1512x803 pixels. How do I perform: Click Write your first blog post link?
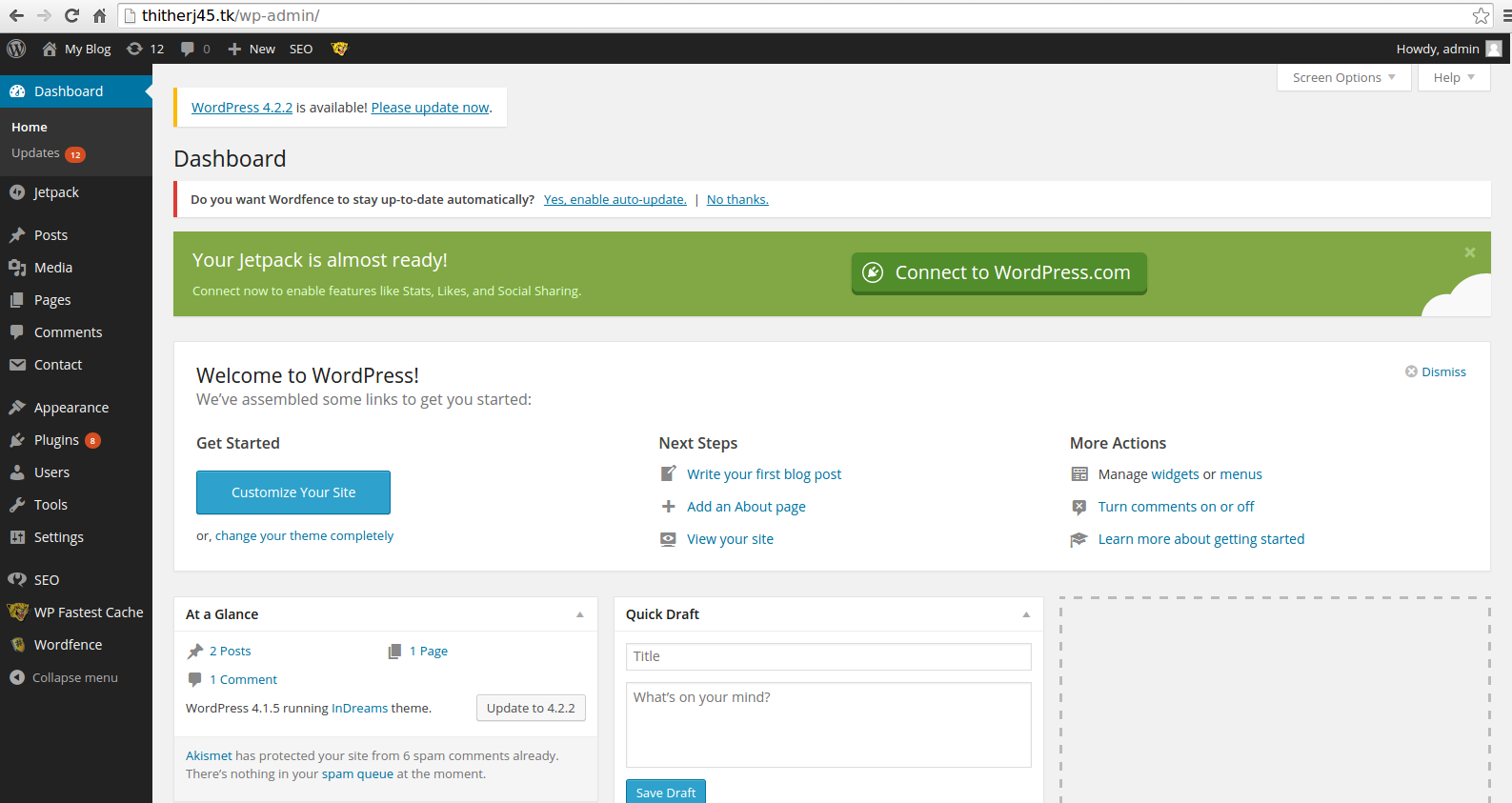tap(764, 474)
